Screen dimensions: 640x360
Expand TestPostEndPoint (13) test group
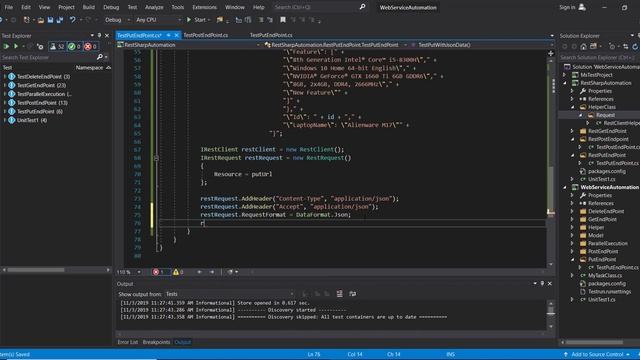point(5,102)
